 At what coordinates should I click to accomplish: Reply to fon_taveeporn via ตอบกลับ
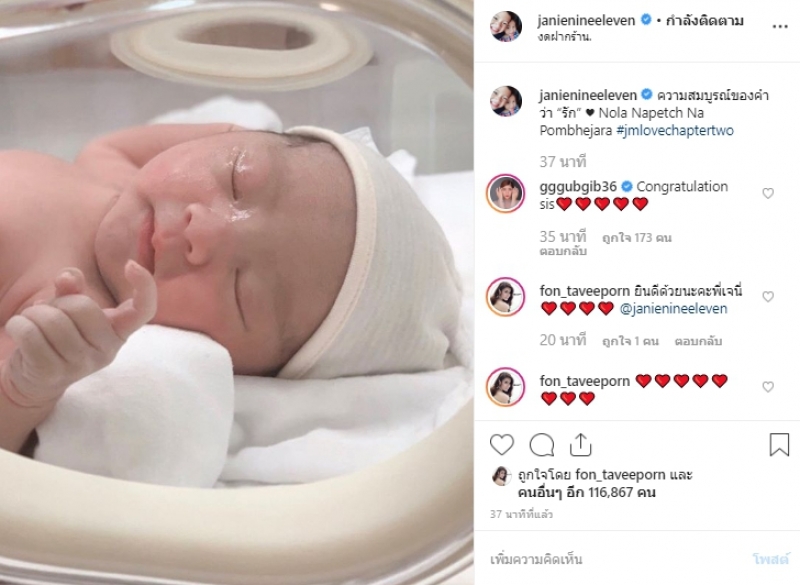pos(698,341)
